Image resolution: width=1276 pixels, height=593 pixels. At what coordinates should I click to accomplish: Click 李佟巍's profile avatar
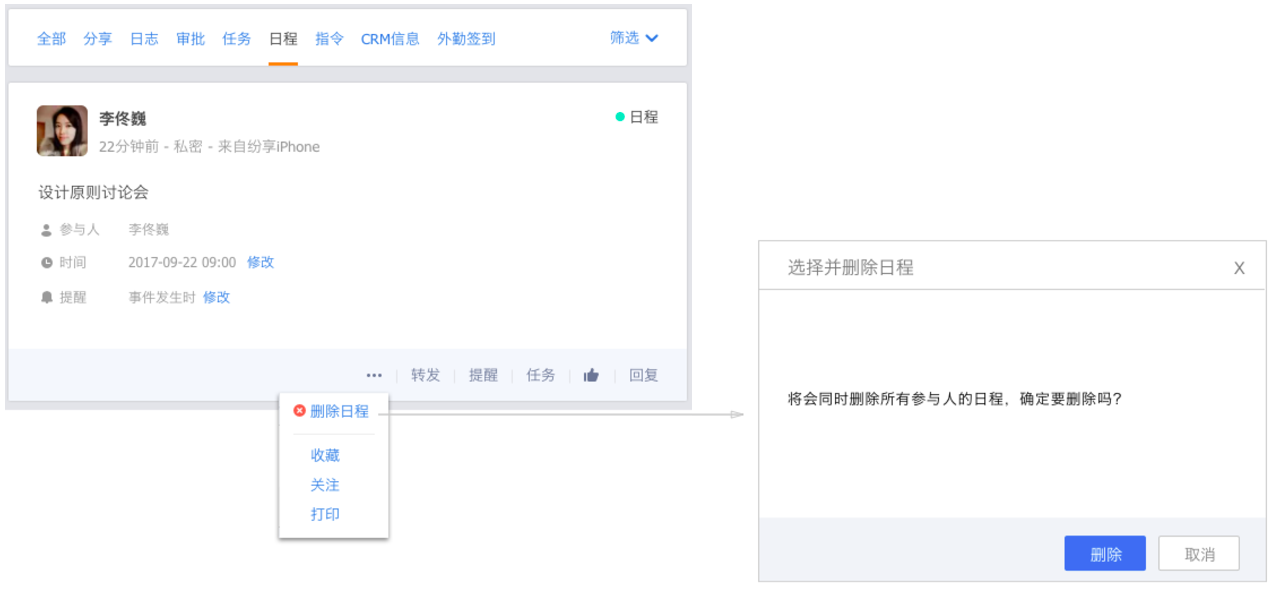pos(62,131)
